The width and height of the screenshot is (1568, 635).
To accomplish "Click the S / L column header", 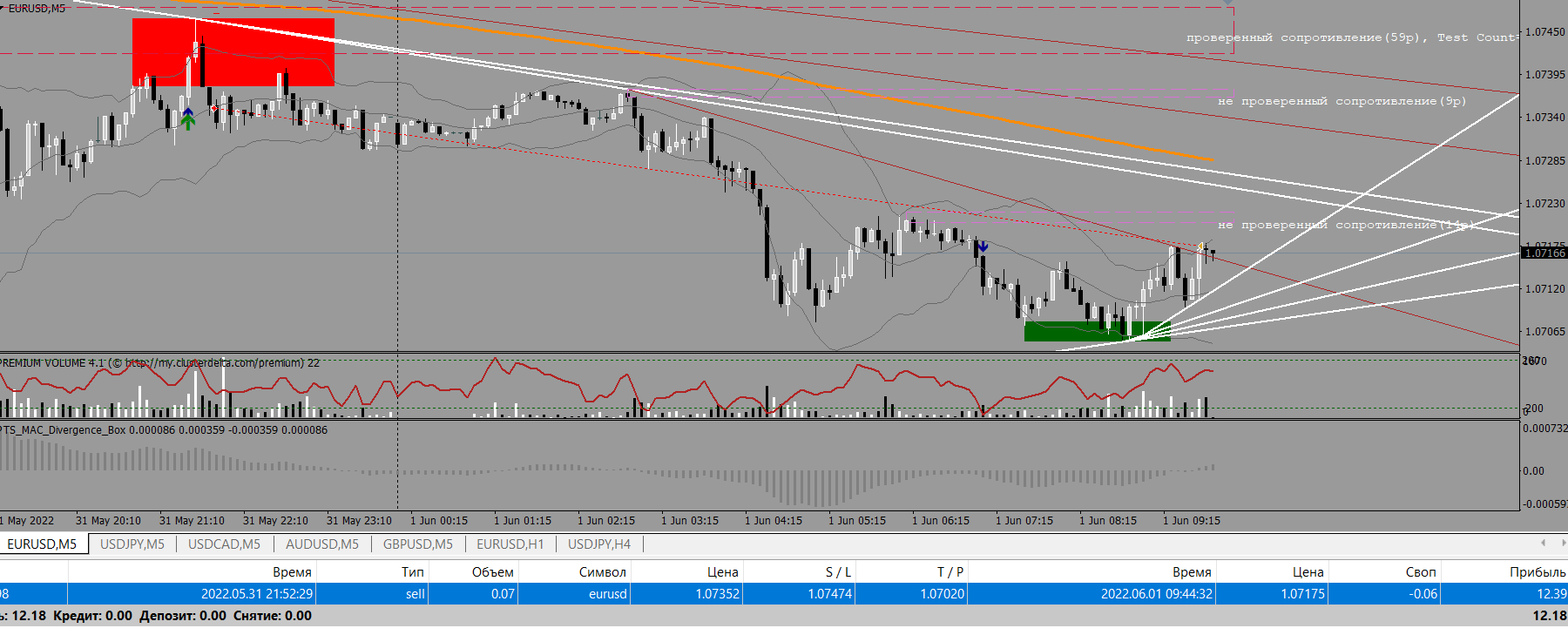I will coord(838,572).
